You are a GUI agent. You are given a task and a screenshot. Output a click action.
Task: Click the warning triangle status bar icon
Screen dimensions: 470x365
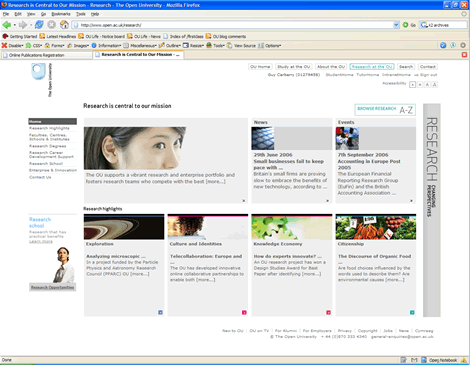(x=464, y=360)
